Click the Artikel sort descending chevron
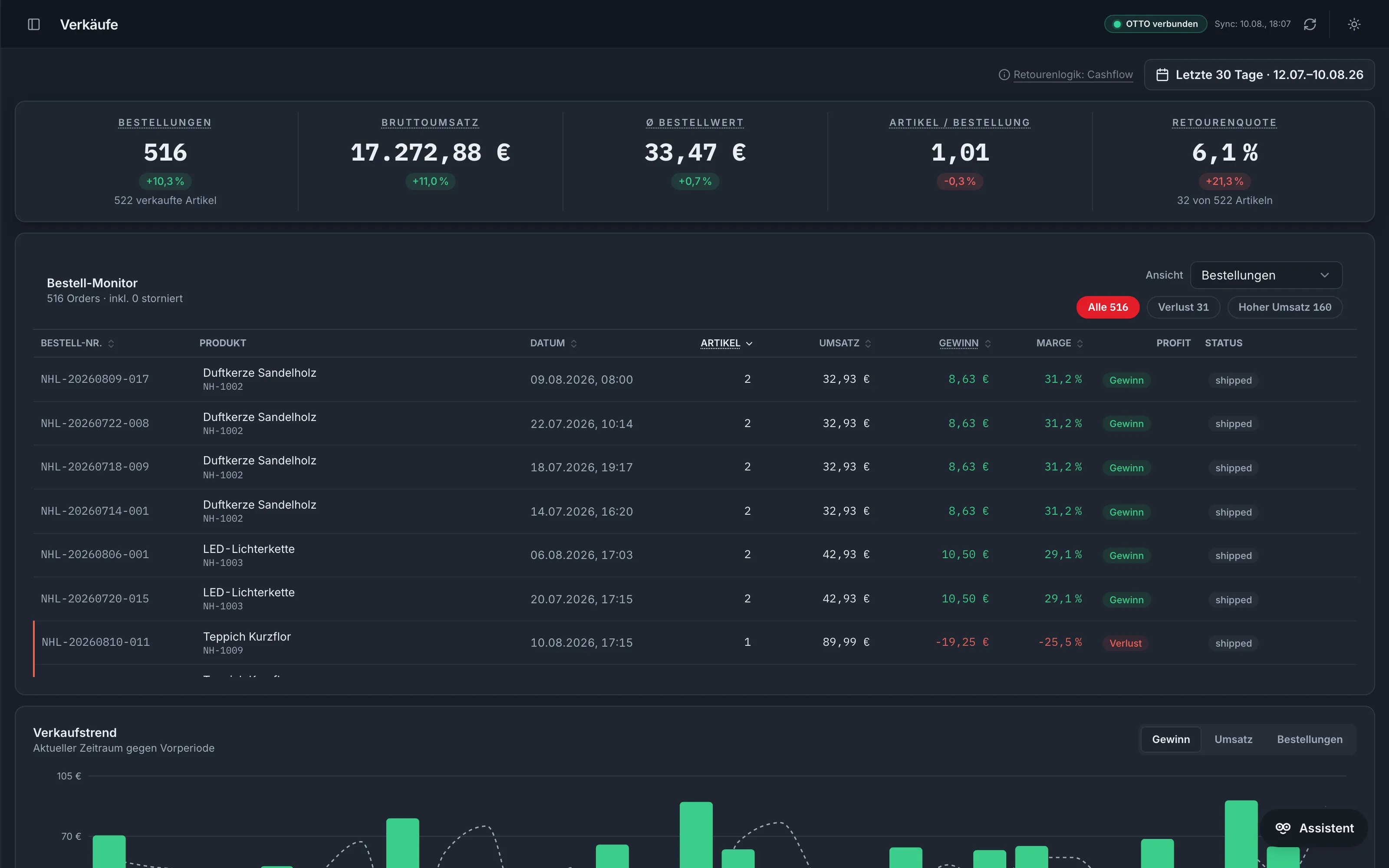This screenshot has width=1389, height=868. click(x=749, y=343)
